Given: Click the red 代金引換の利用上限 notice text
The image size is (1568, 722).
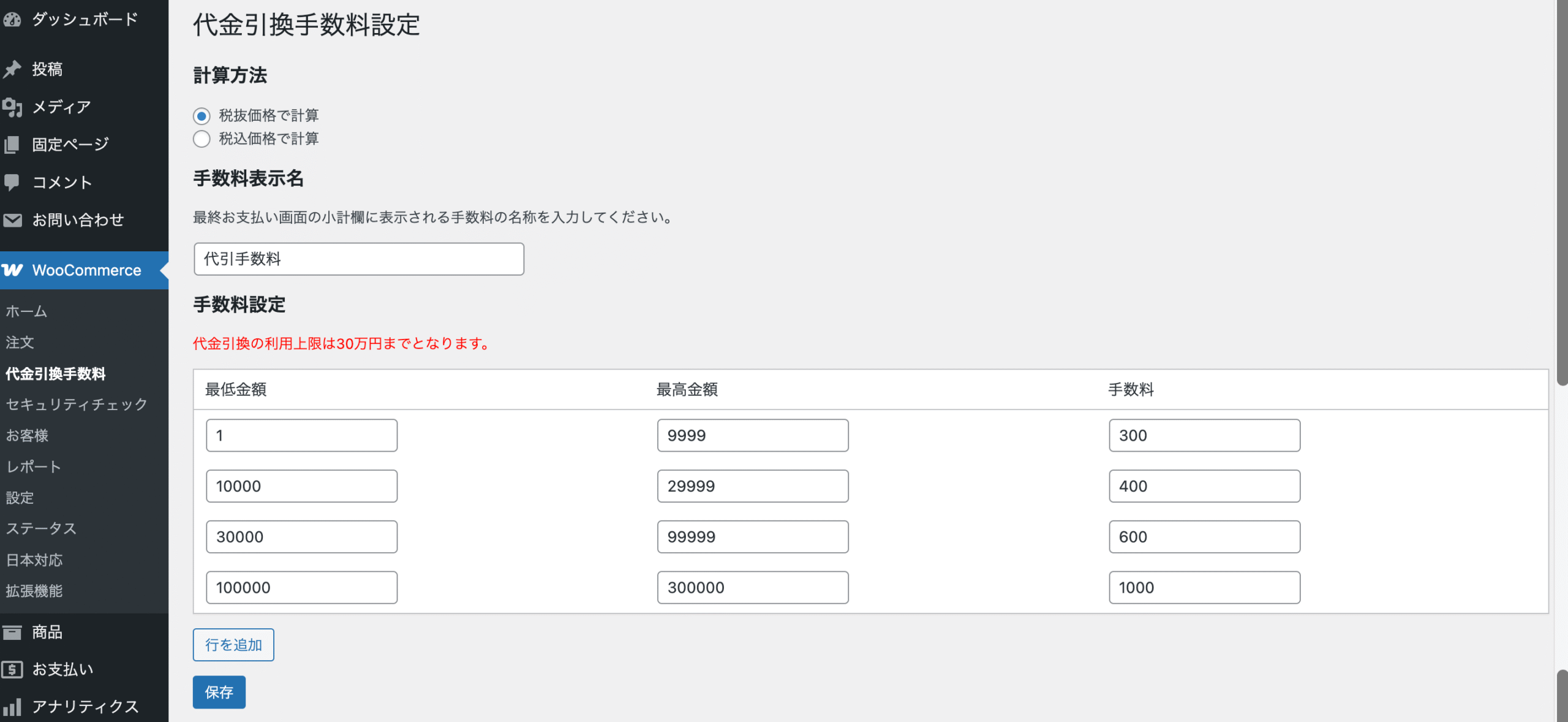Looking at the screenshot, I should pos(342,344).
